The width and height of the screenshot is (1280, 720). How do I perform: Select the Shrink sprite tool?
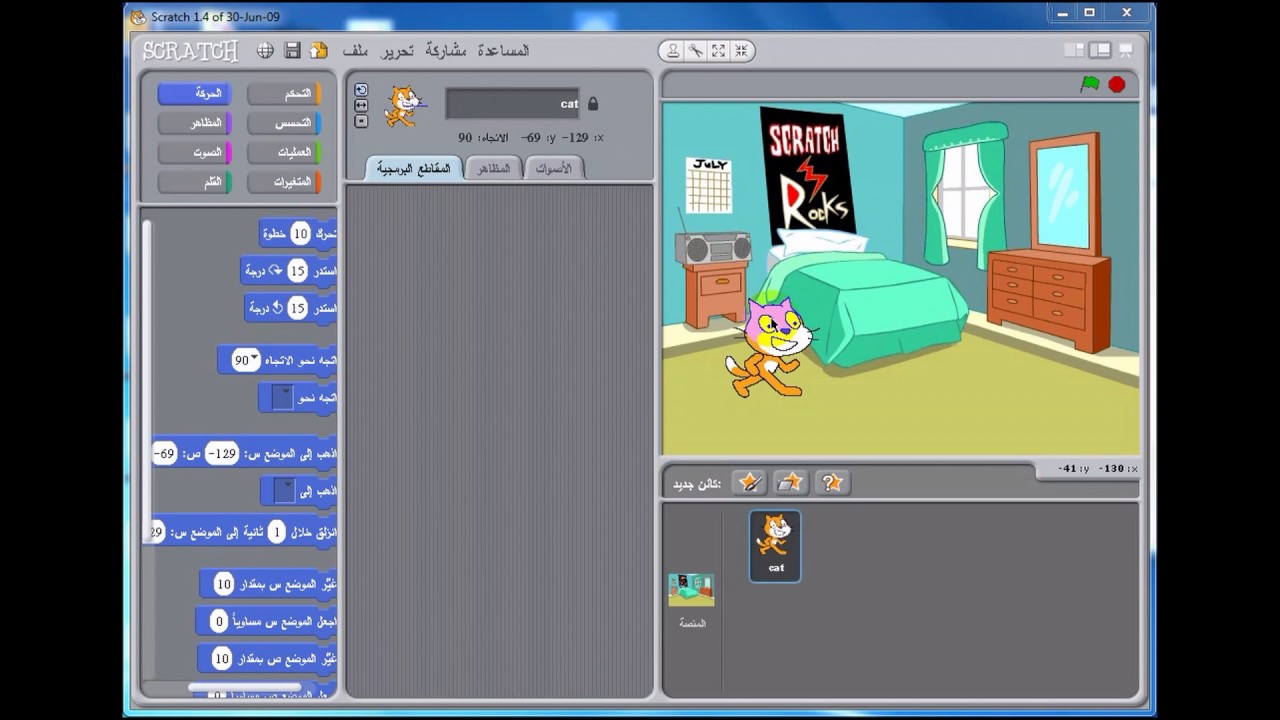[x=741, y=51]
